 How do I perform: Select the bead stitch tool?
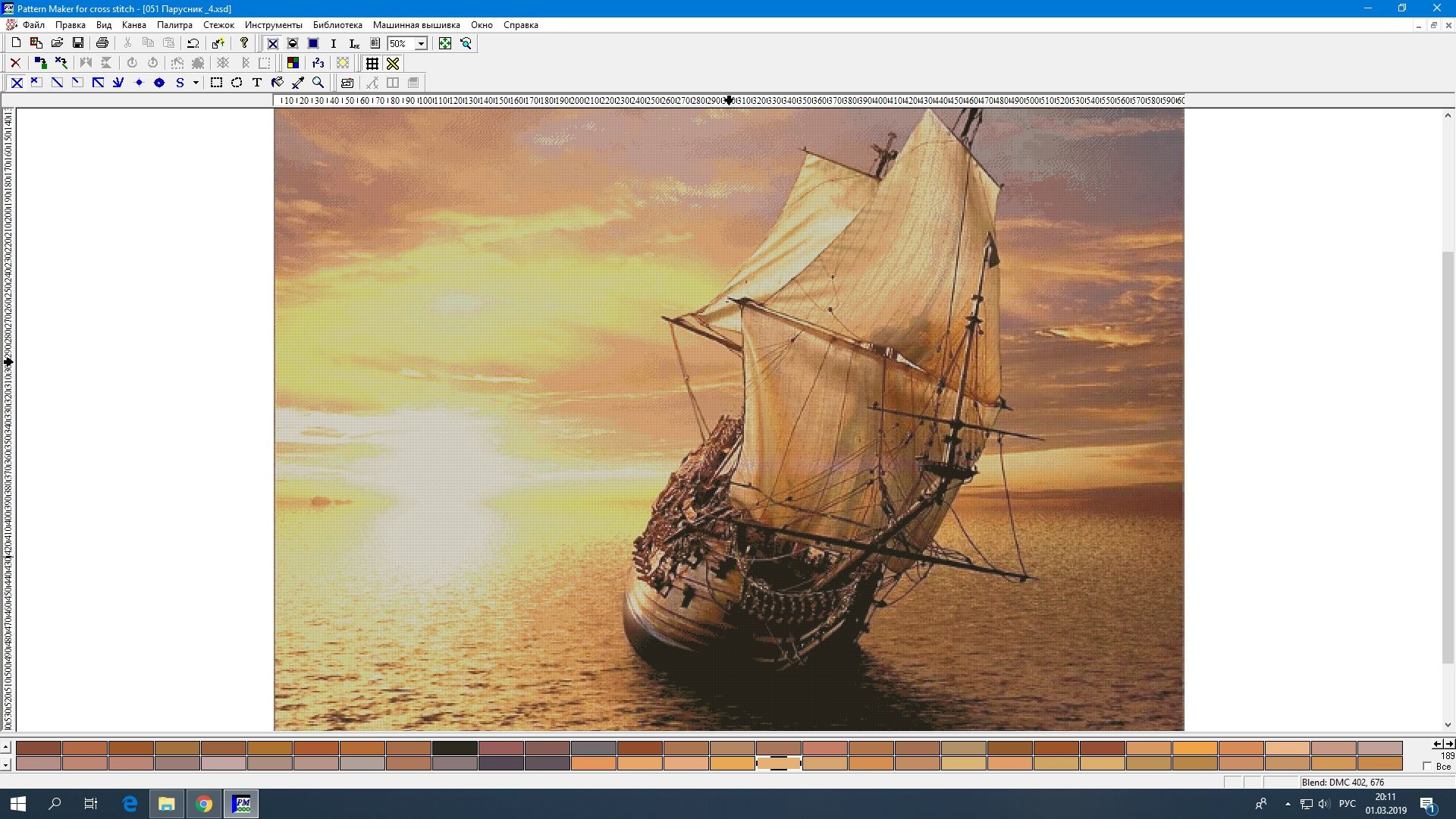click(159, 83)
